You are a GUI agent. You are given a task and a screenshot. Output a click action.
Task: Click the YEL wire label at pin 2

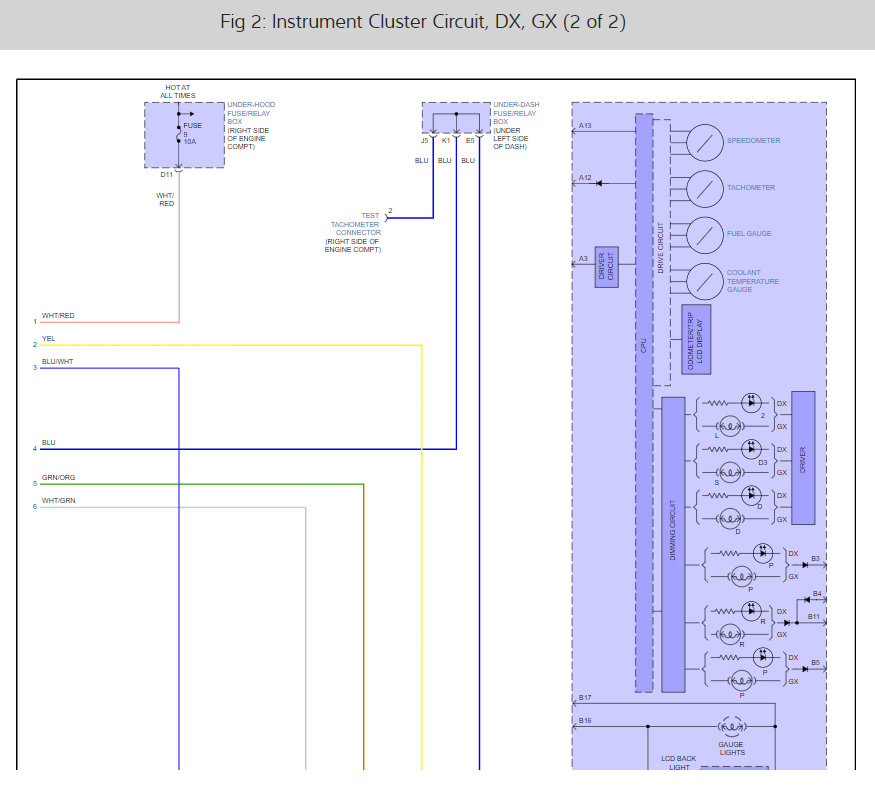49,339
